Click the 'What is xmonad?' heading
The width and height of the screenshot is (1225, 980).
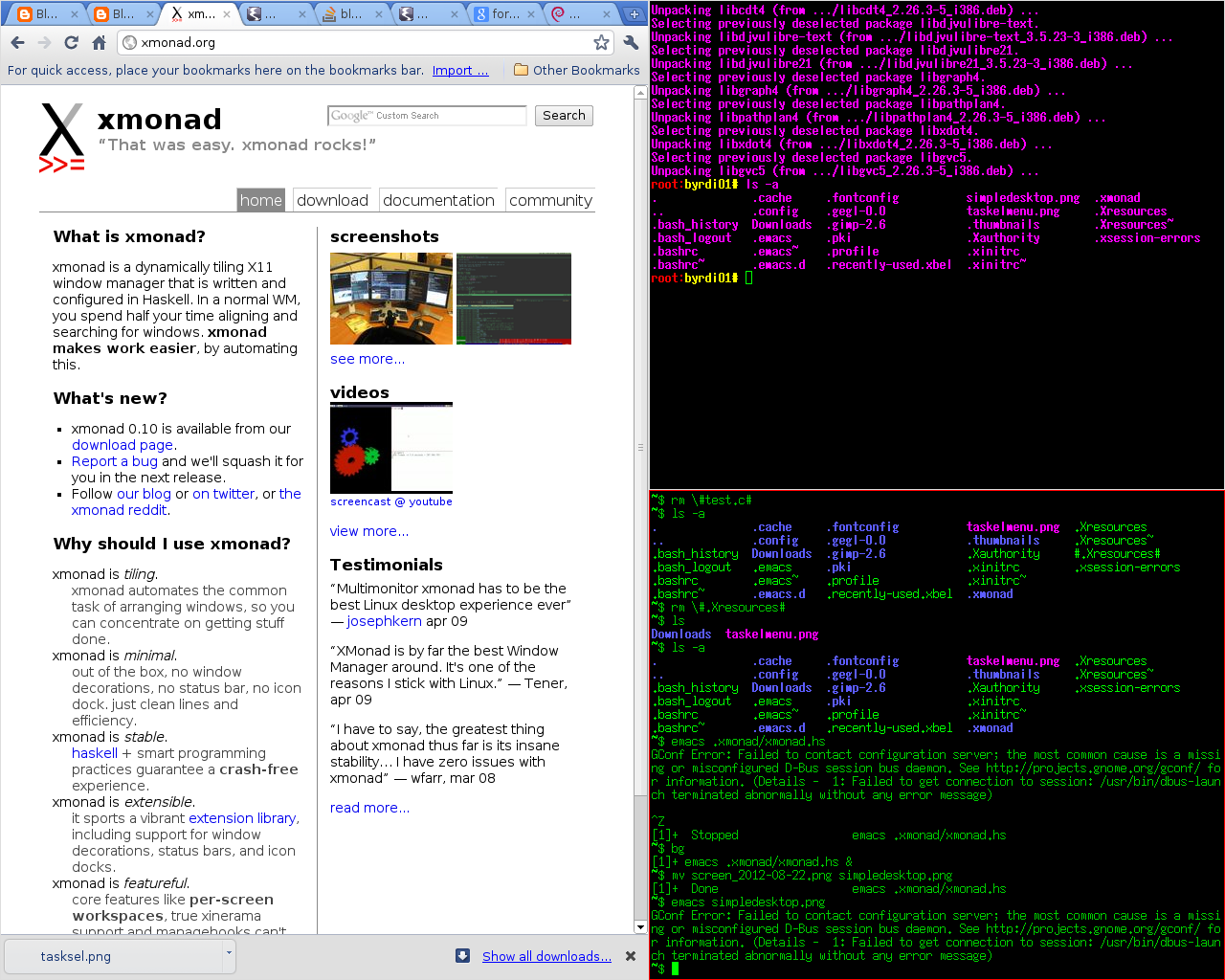click(129, 236)
